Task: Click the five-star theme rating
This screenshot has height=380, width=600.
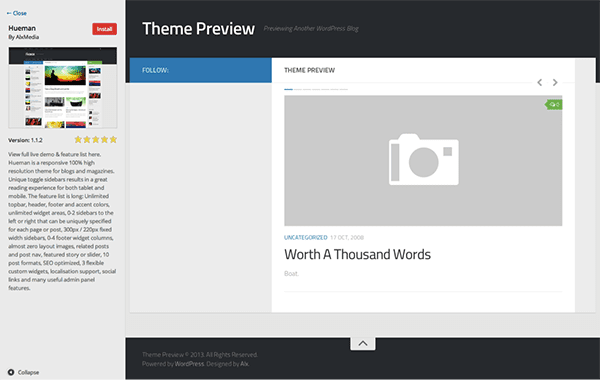Action: click(x=96, y=140)
